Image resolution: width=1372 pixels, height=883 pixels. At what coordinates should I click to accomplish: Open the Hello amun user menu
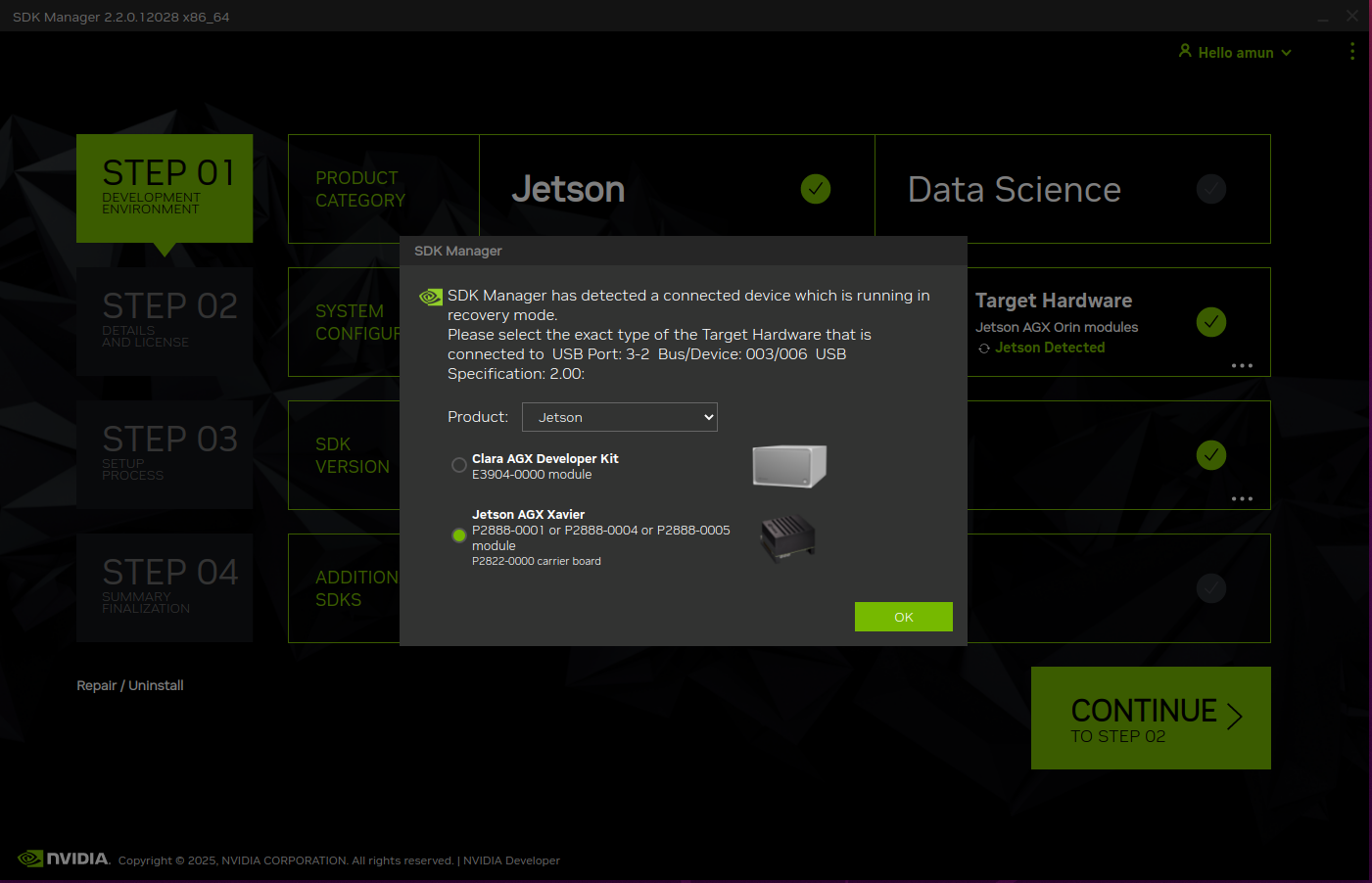click(x=1236, y=52)
